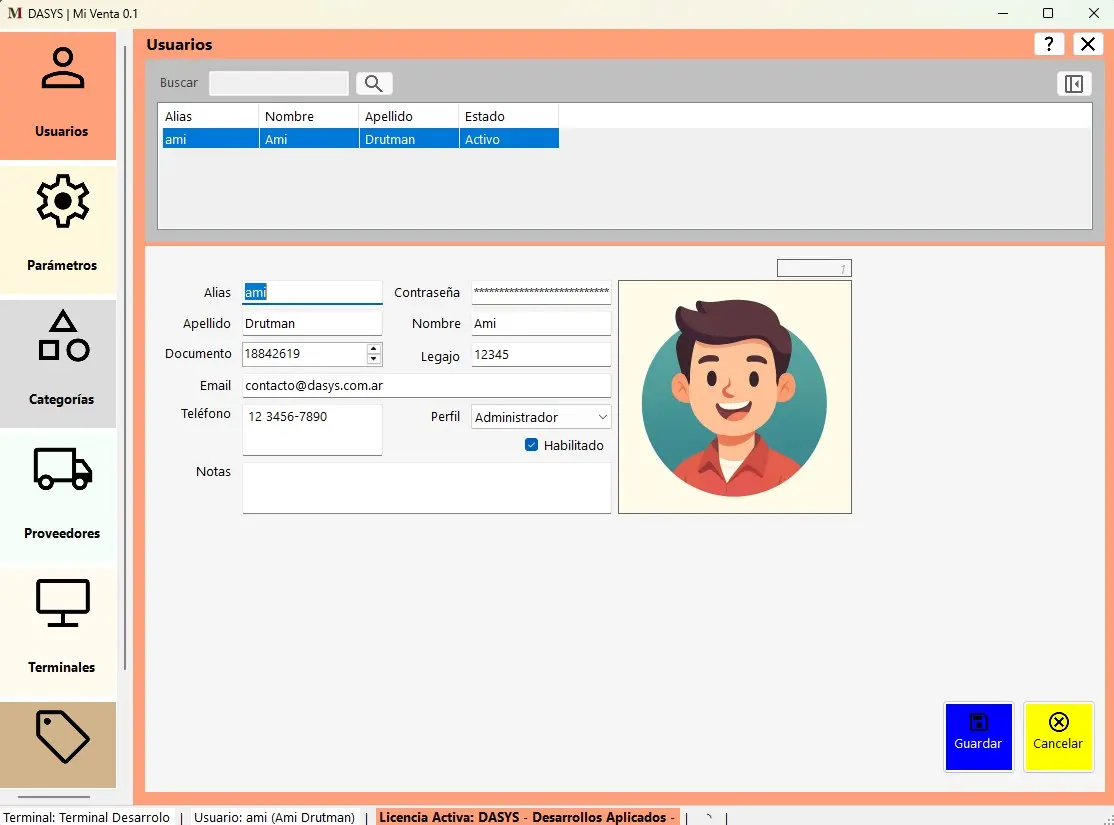Open Terminales monitor icon
1114x825 pixels.
62,602
